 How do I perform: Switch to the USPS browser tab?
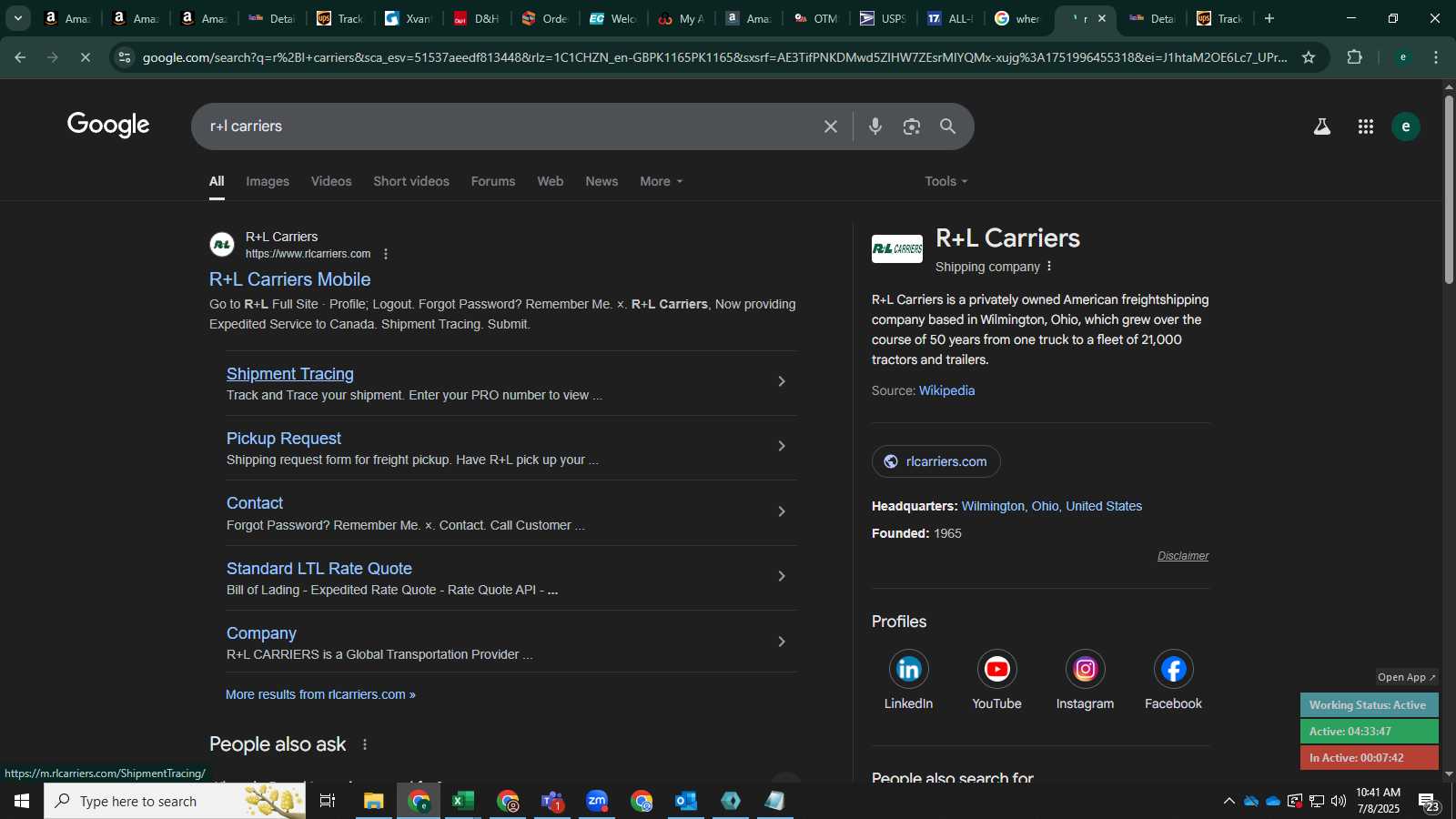(883, 18)
